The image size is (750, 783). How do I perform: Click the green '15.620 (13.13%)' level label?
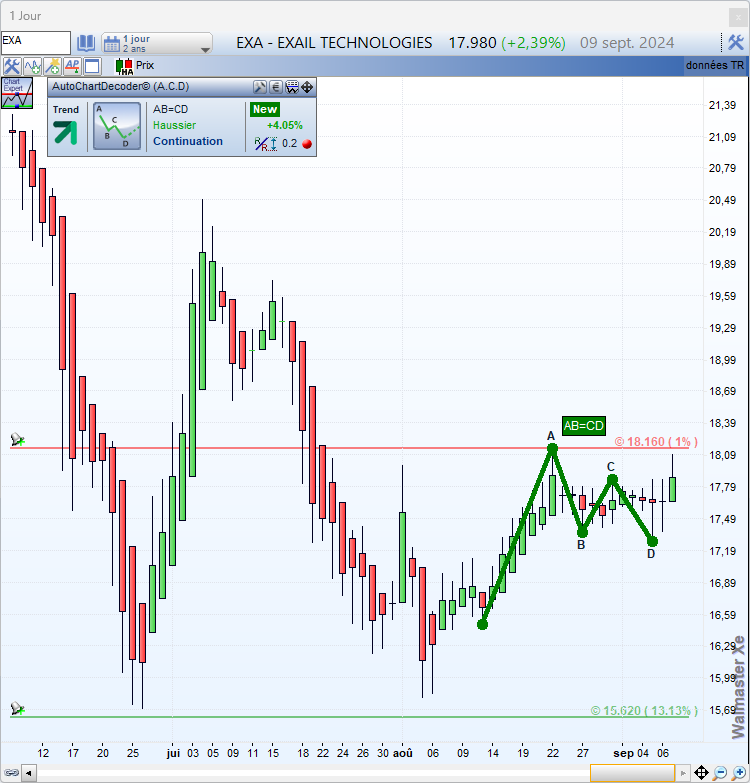[x=644, y=710]
